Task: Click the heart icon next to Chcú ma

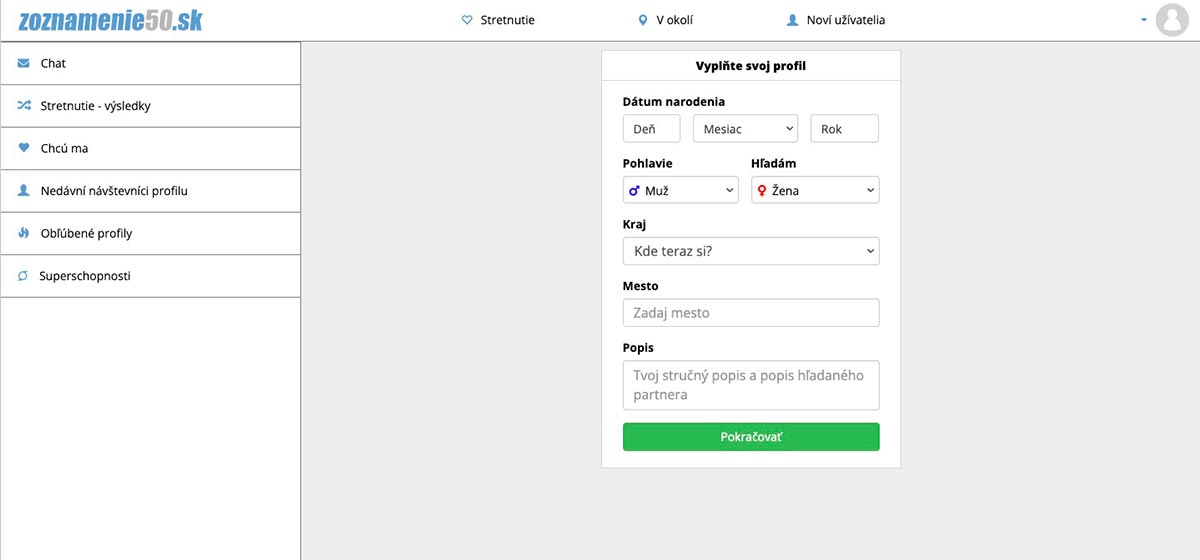Action: click(23, 148)
